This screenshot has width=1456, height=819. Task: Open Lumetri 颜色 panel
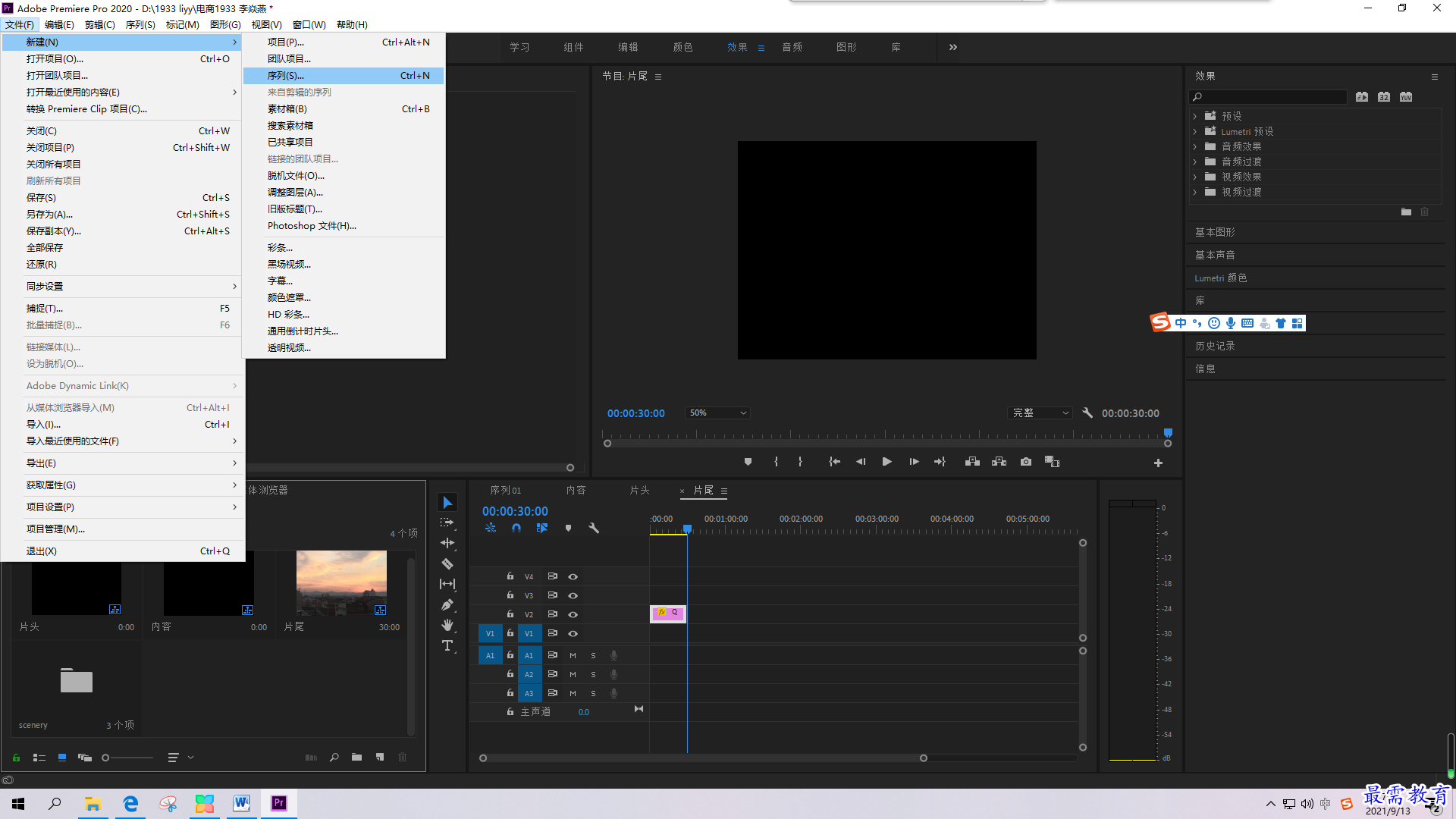(1221, 278)
